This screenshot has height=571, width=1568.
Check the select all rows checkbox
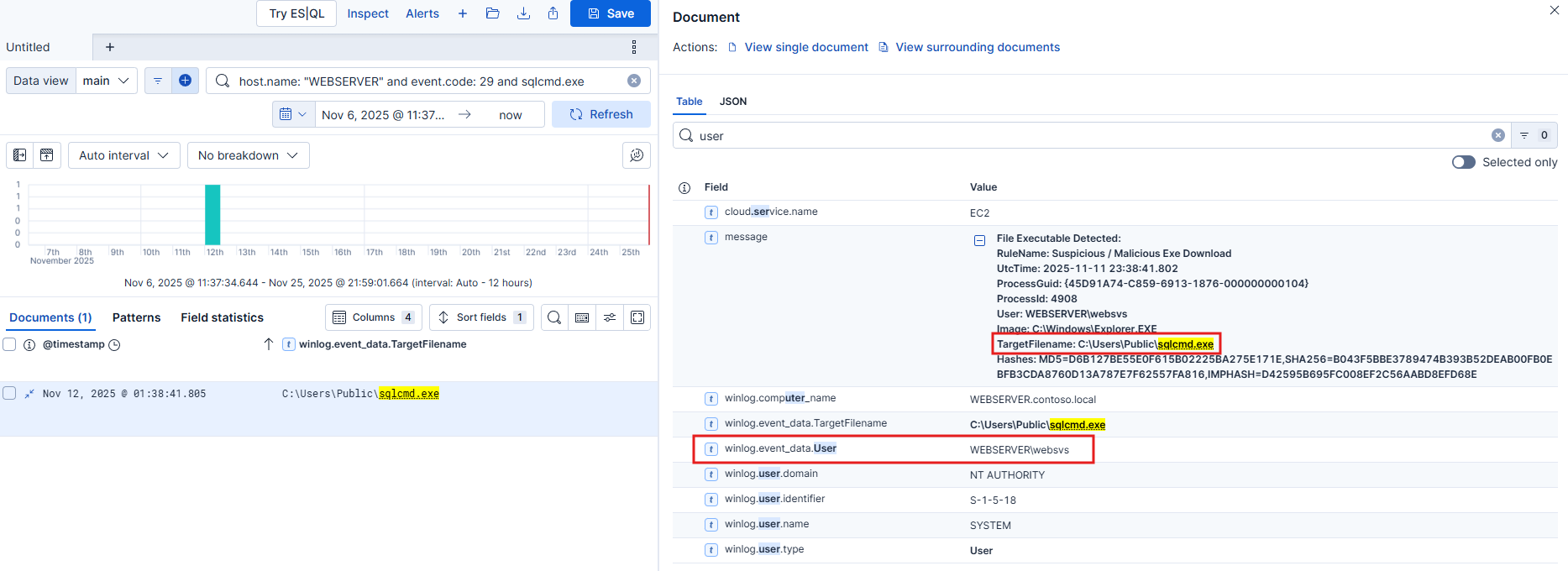click(10, 344)
